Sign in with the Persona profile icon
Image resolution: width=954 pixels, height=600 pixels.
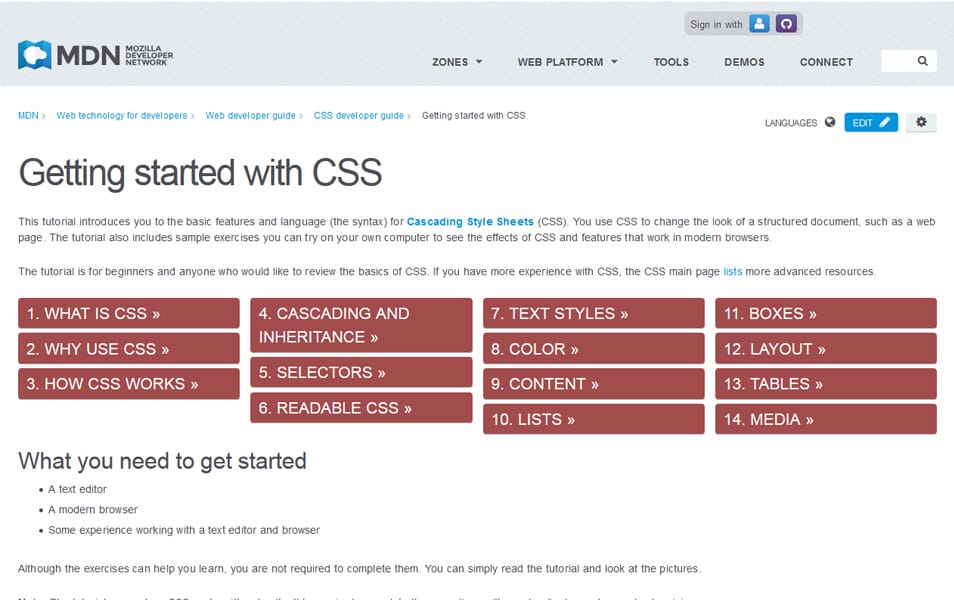(759, 22)
